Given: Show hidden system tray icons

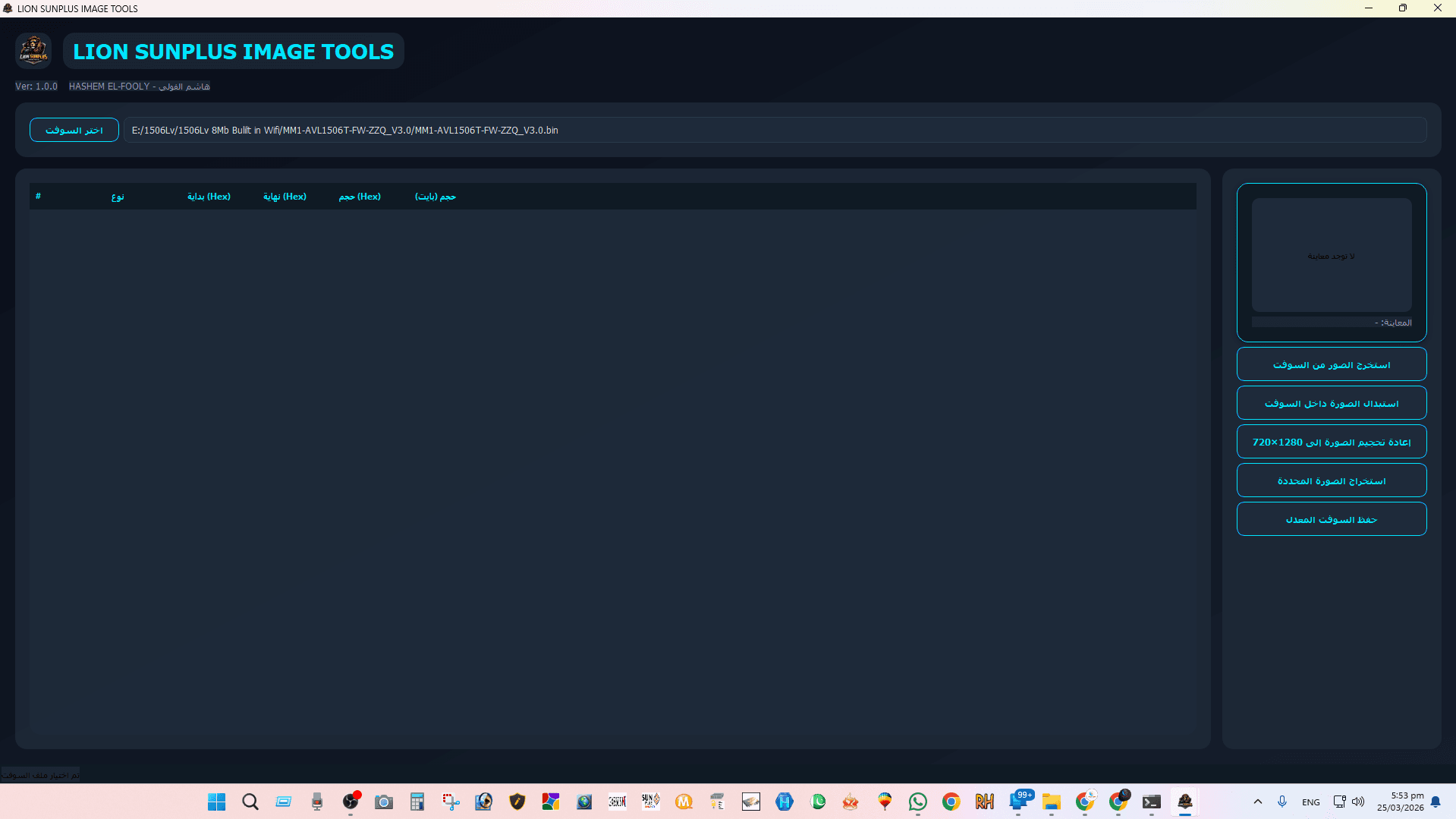Looking at the screenshot, I should (x=1257, y=802).
